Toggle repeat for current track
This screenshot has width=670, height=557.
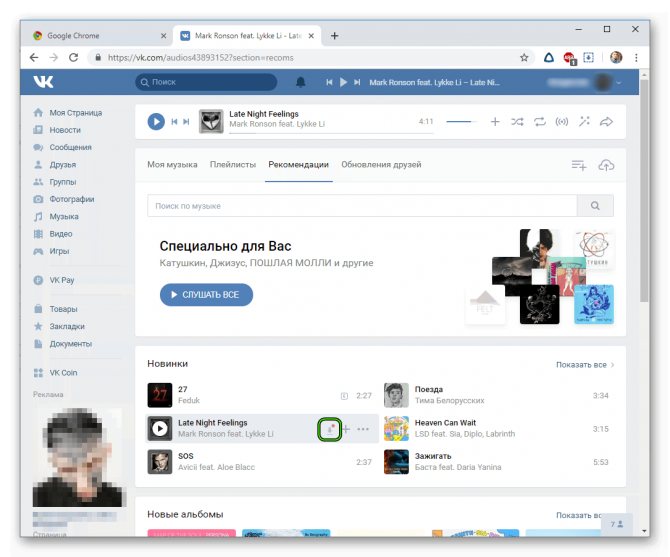click(540, 122)
